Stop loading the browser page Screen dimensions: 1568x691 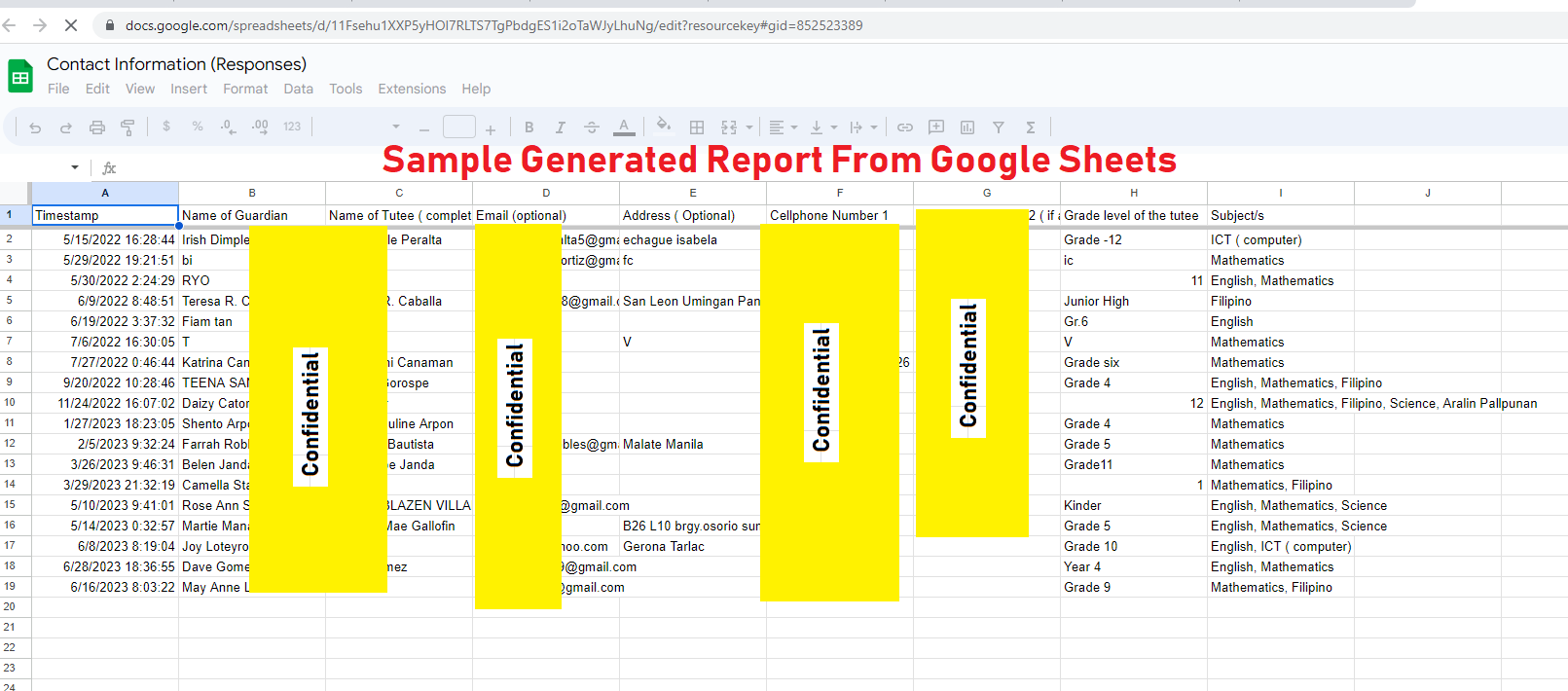tap(71, 25)
